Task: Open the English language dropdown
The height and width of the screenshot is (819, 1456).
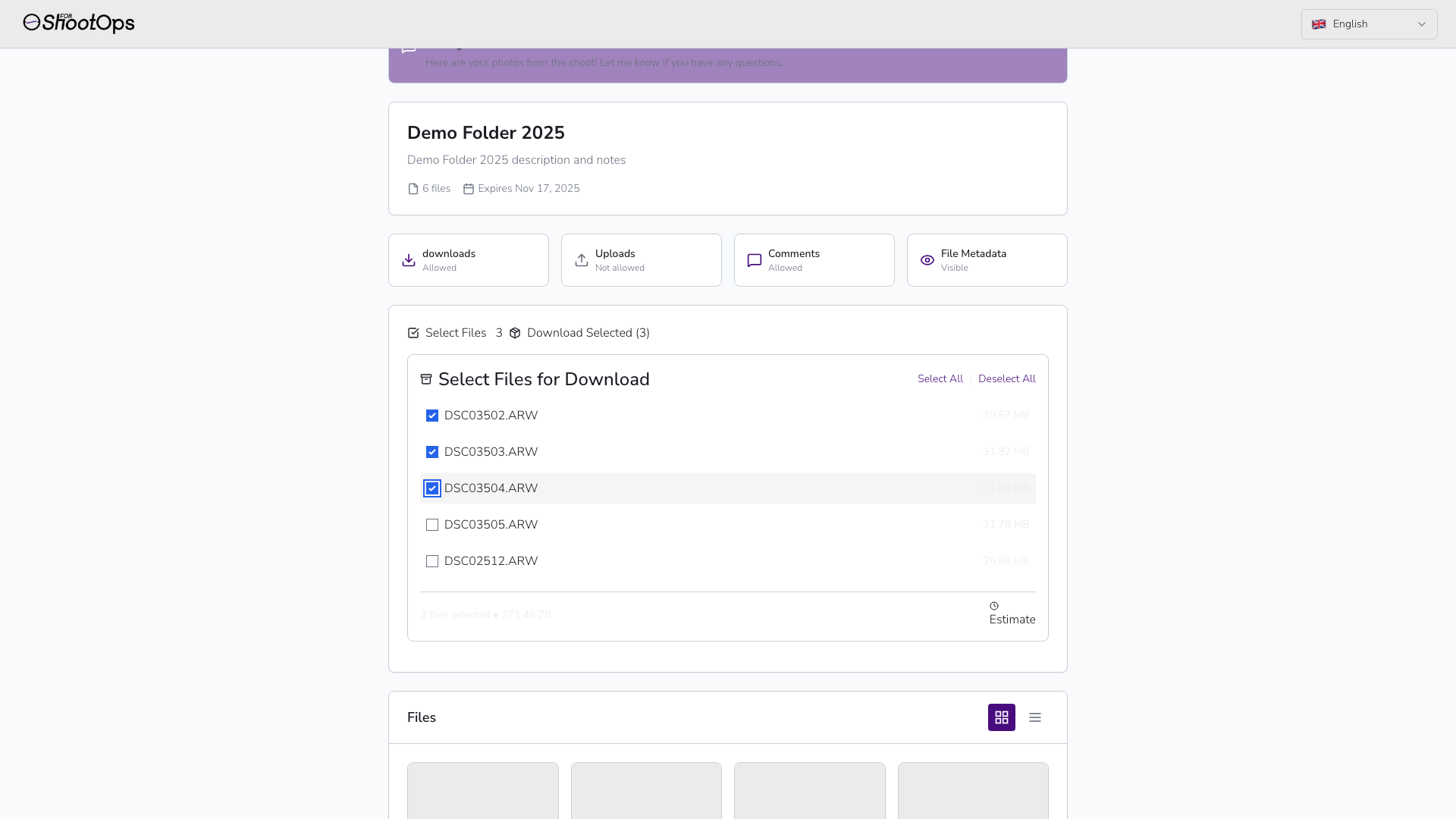Action: pos(1369,24)
